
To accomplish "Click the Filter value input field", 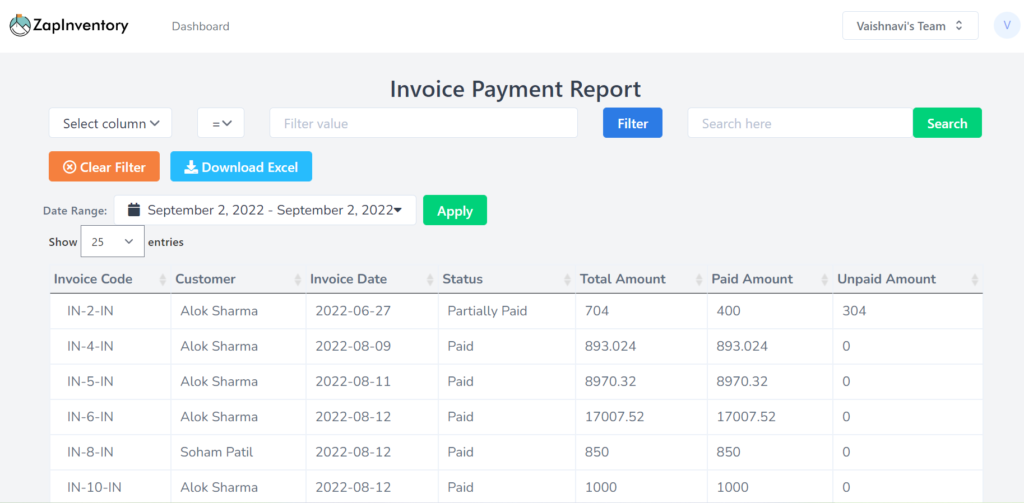I will [423, 124].
